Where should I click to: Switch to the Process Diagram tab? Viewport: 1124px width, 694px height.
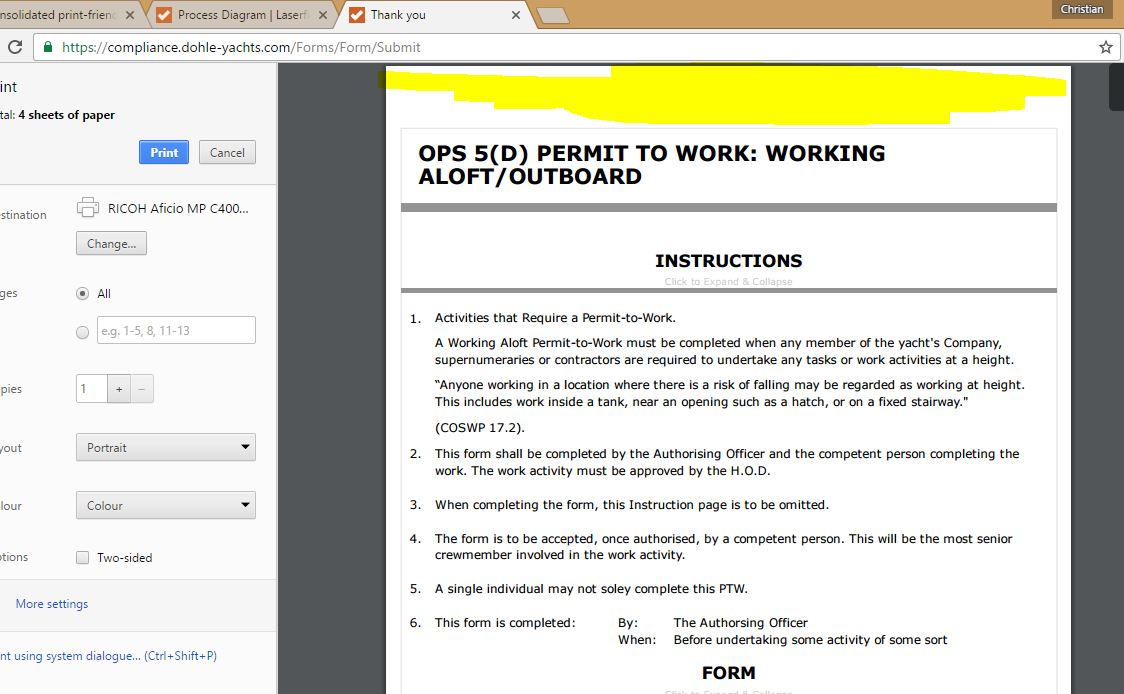click(x=241, y=15)
